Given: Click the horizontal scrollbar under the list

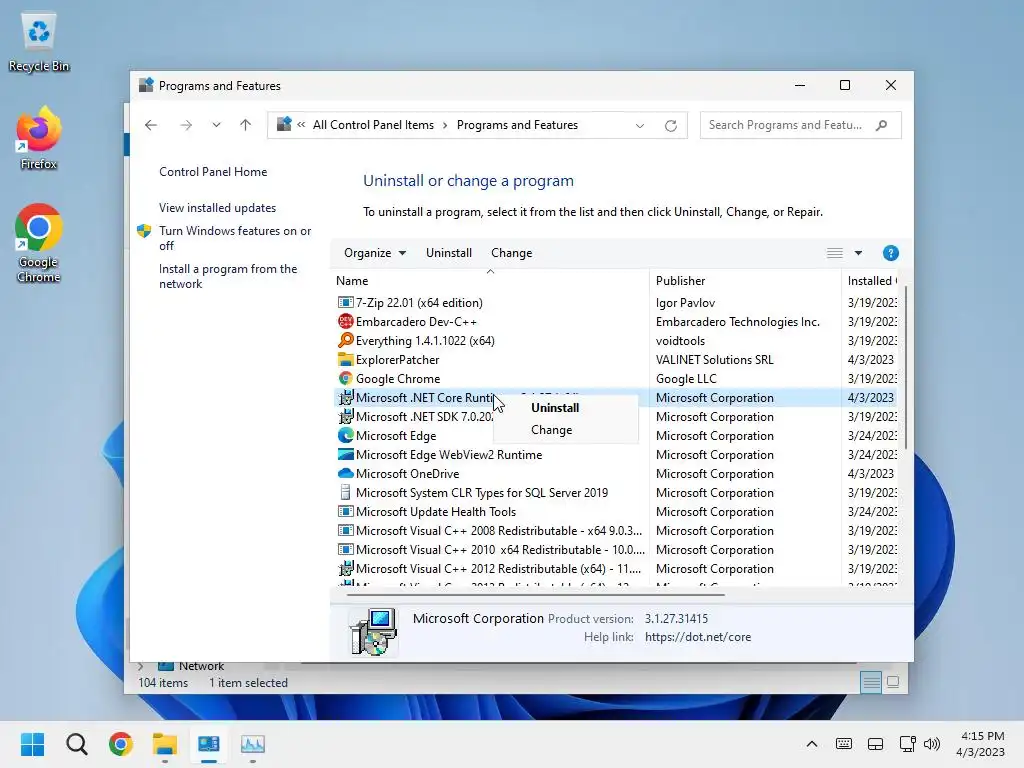Looking at the screenshot, I should [x=536, y=595].
